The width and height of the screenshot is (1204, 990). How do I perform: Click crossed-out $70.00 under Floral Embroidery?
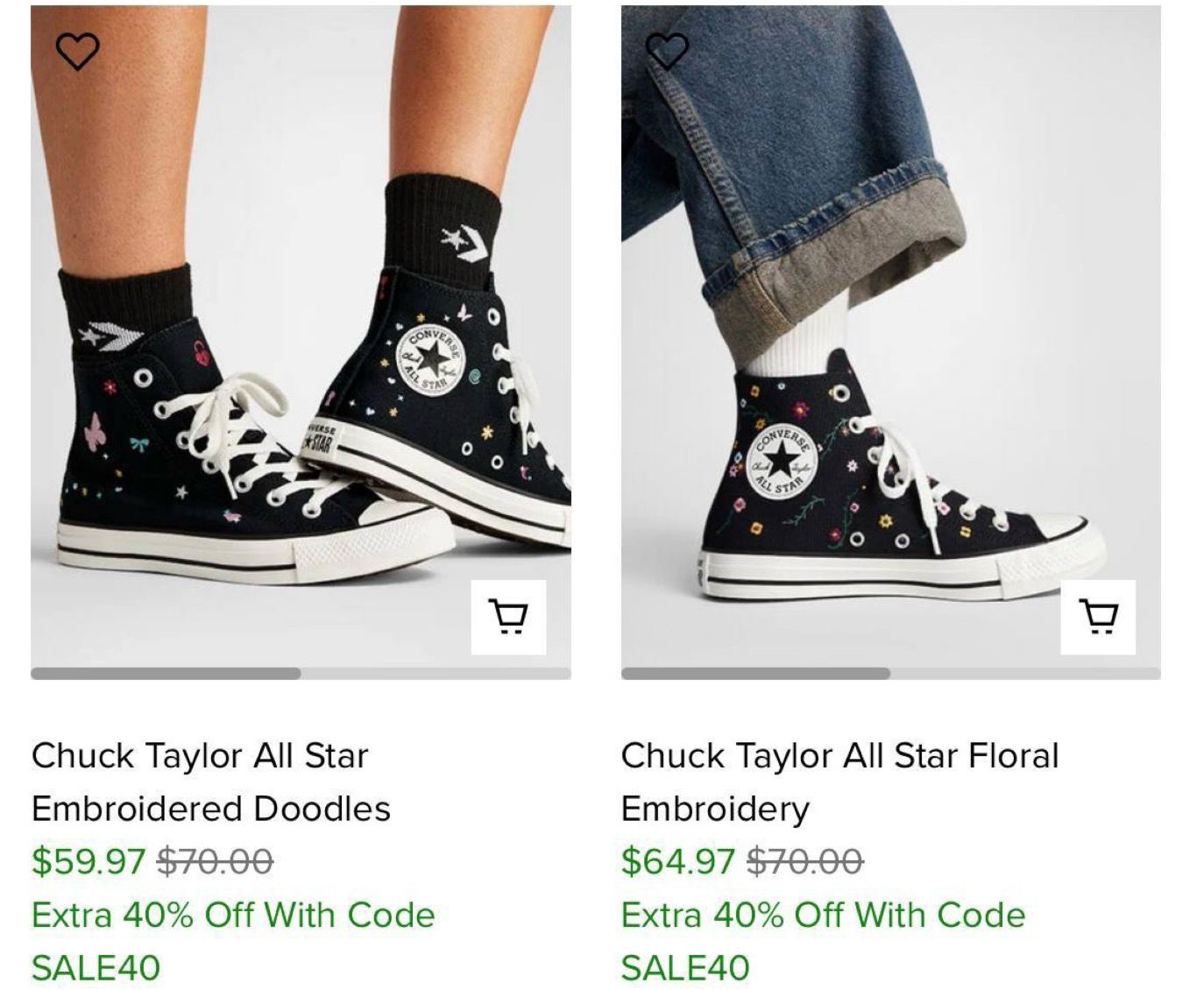tap(804, 861)
